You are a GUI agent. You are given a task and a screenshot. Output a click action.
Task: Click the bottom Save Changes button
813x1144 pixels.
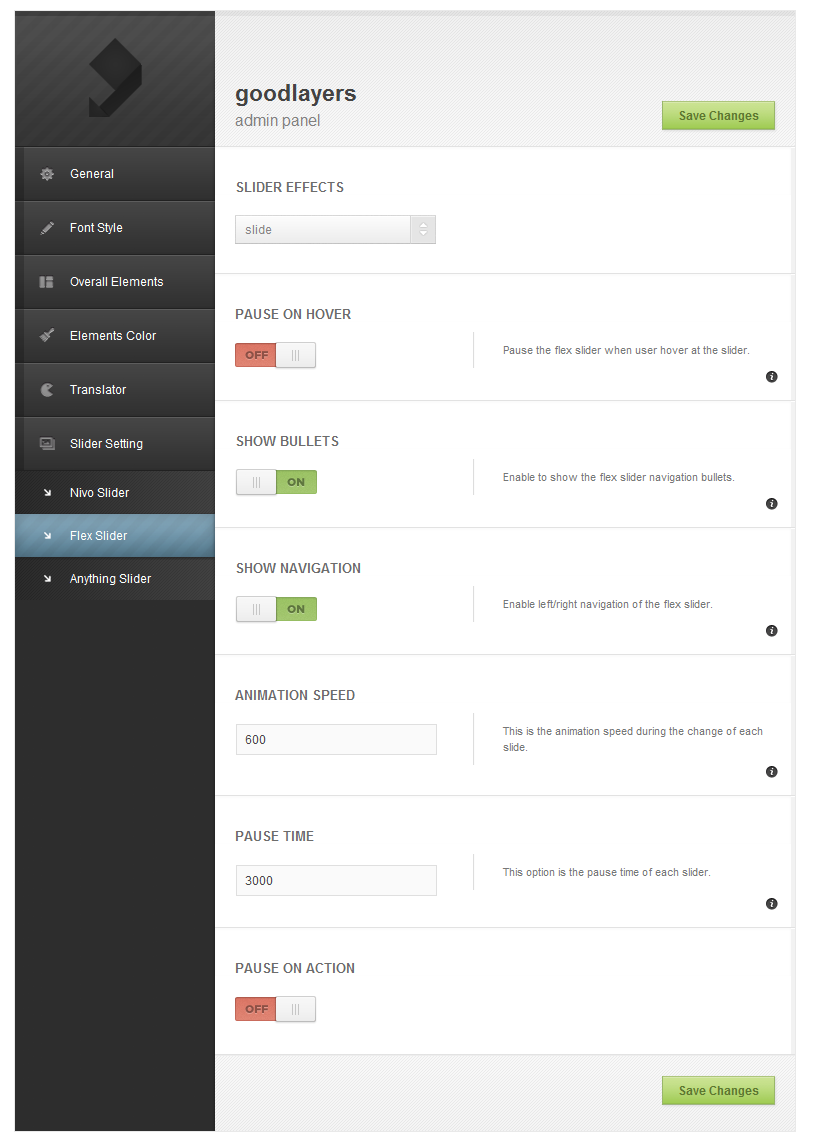[x=718, y=1091]
